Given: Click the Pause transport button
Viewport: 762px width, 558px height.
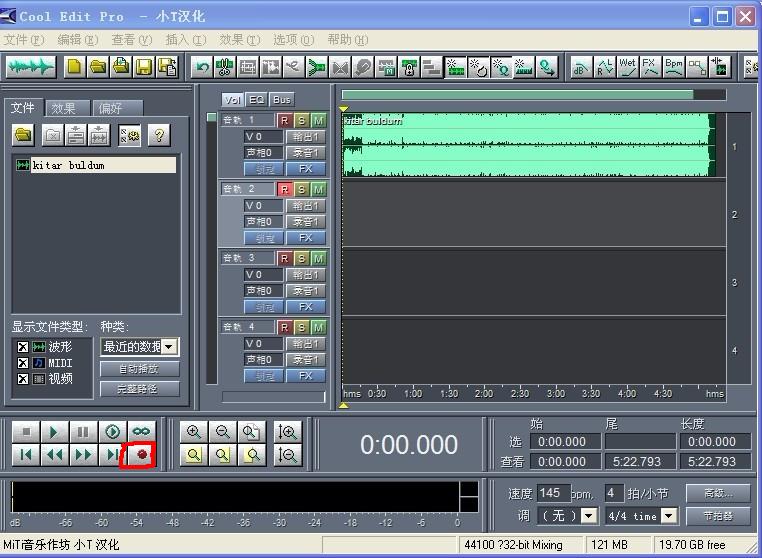Looking at the screenshot, I should (x=83, y=431).
